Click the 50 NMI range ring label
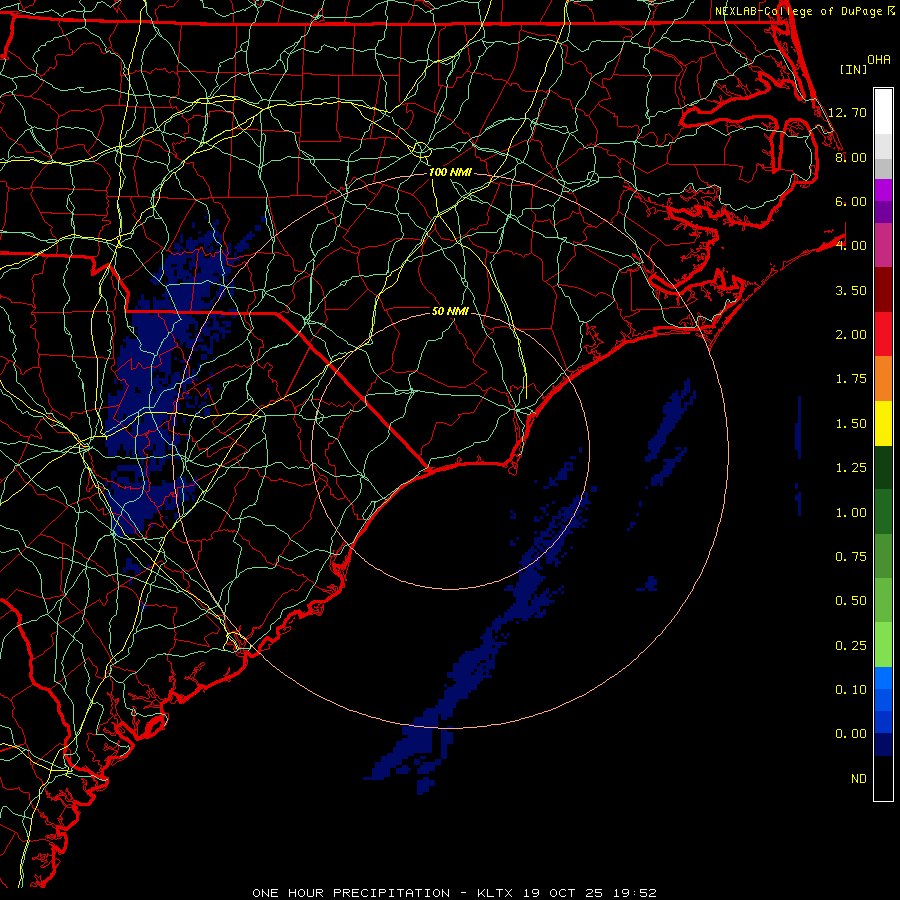 click(x=450, y=311)
